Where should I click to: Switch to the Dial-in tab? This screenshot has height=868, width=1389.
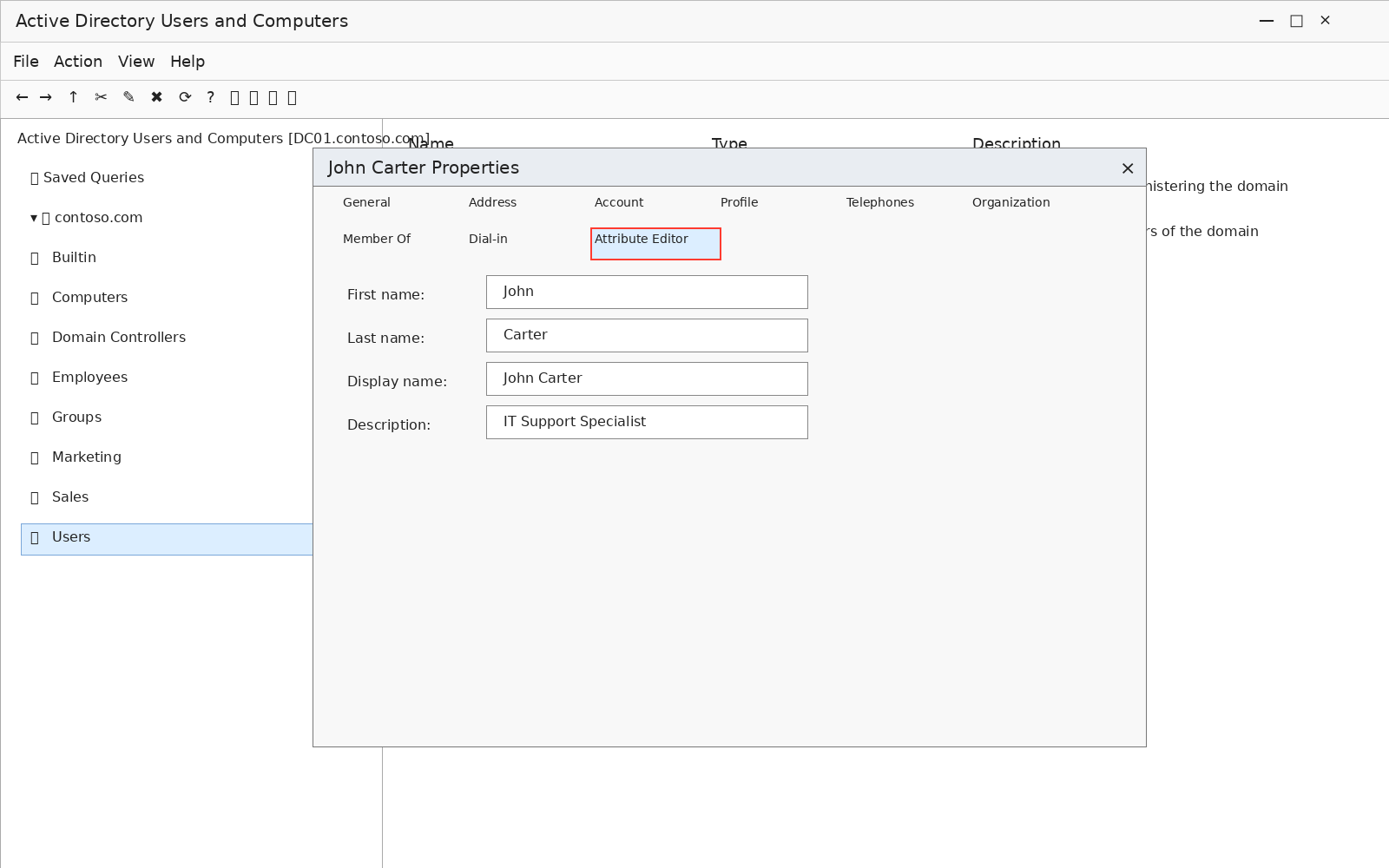click(x=488, y=239)
